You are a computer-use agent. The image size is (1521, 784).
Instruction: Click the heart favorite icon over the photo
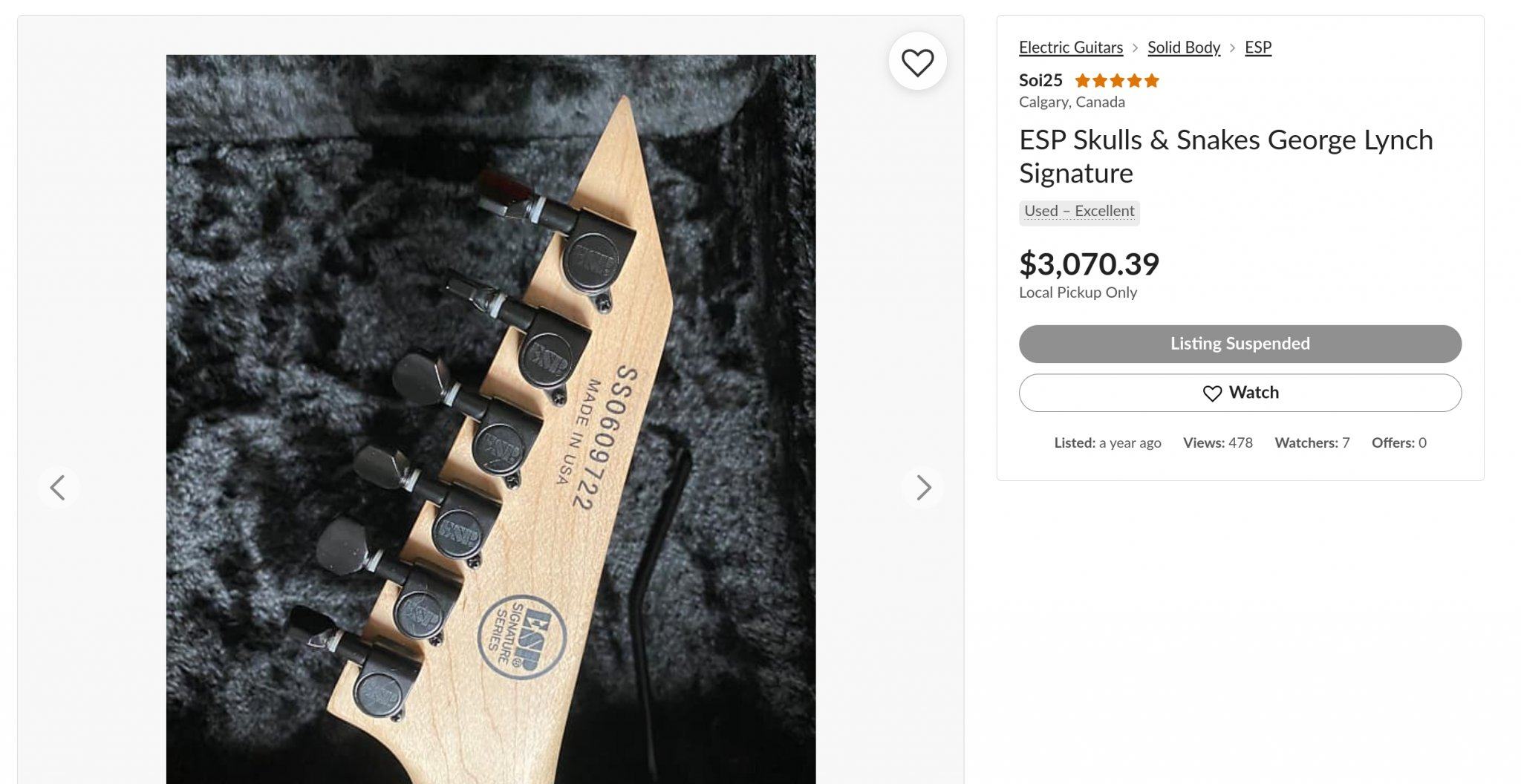[x=917, y=62]
